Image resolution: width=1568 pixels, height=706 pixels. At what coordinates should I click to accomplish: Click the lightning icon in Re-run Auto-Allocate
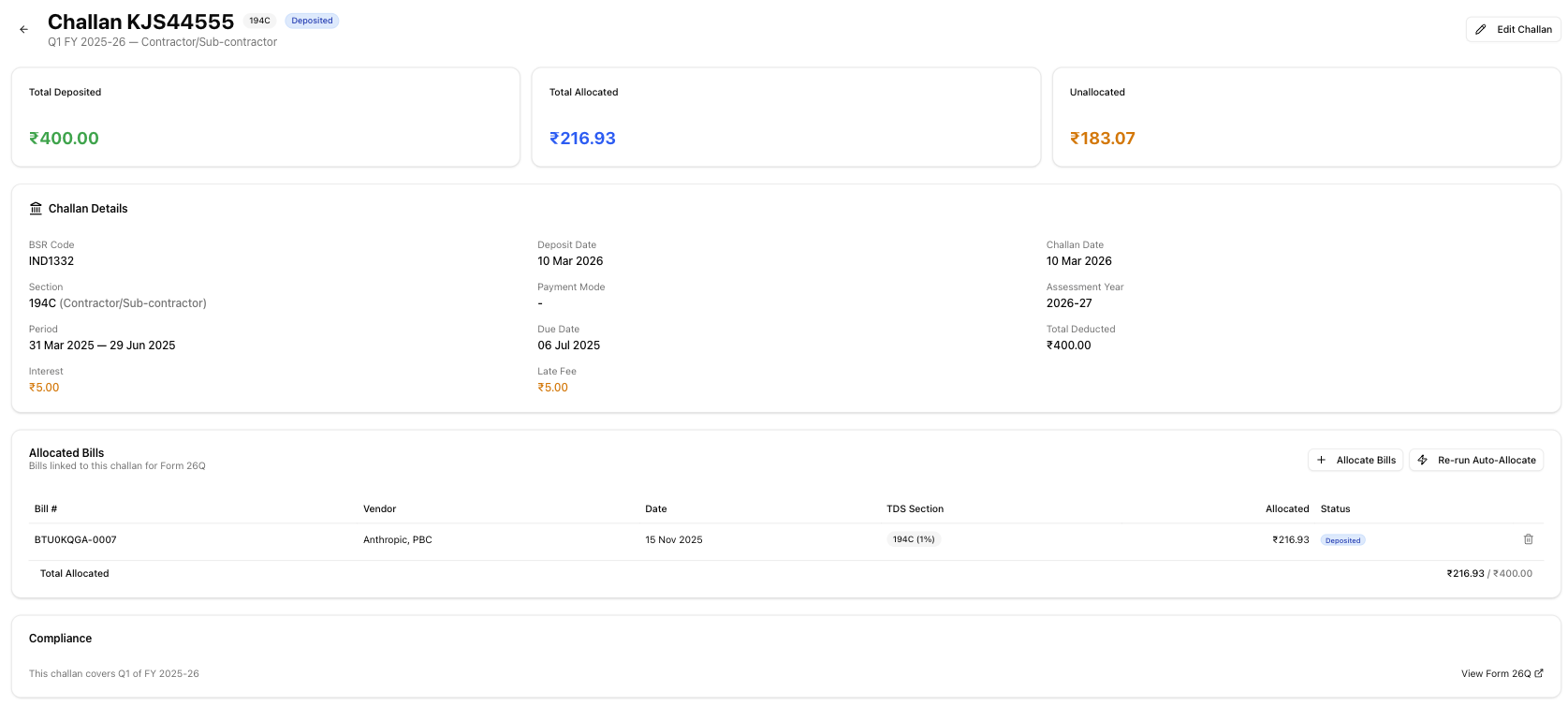coord(1423,460)
